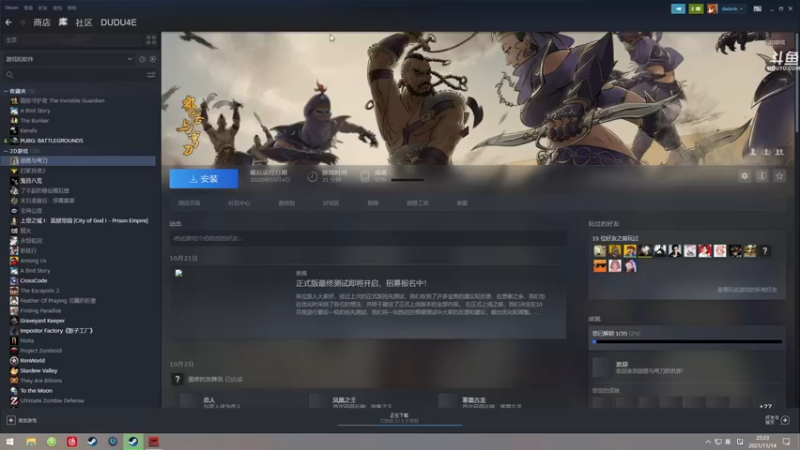
Task: Open the 社区中心 community hub link
Action: [239, 203]
